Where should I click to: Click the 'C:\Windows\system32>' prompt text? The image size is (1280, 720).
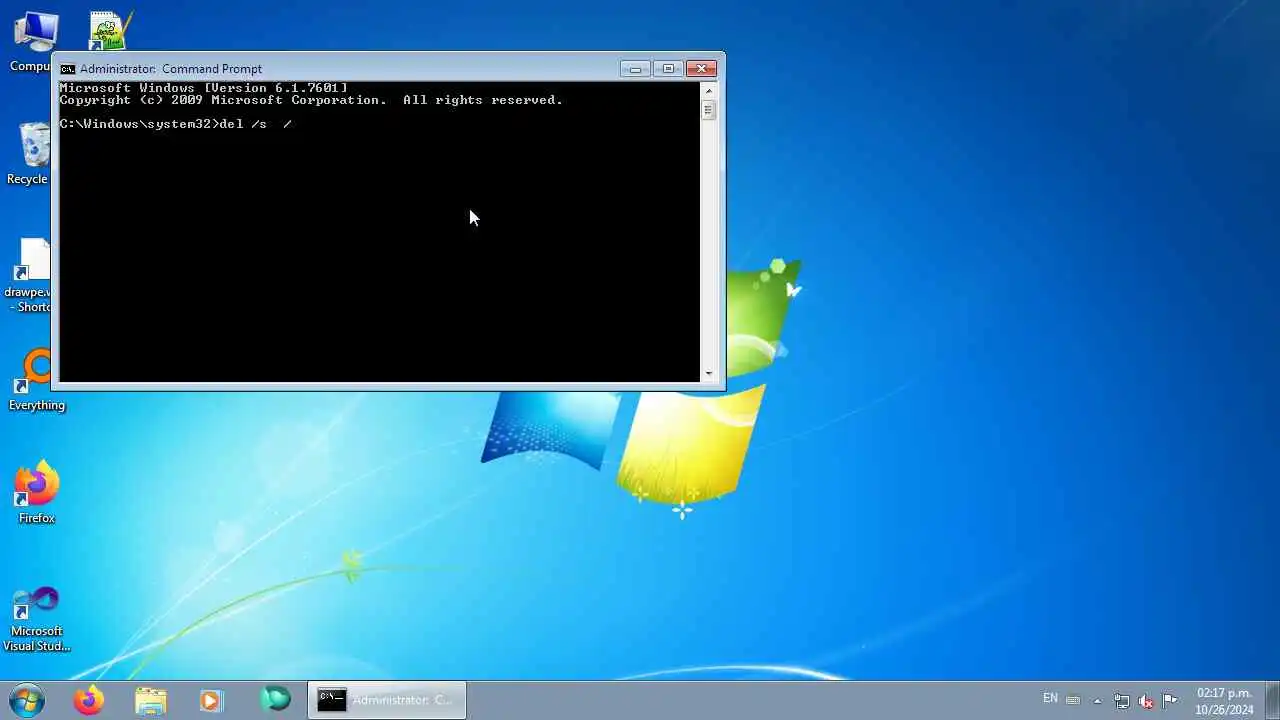click(x=138, y=124)
